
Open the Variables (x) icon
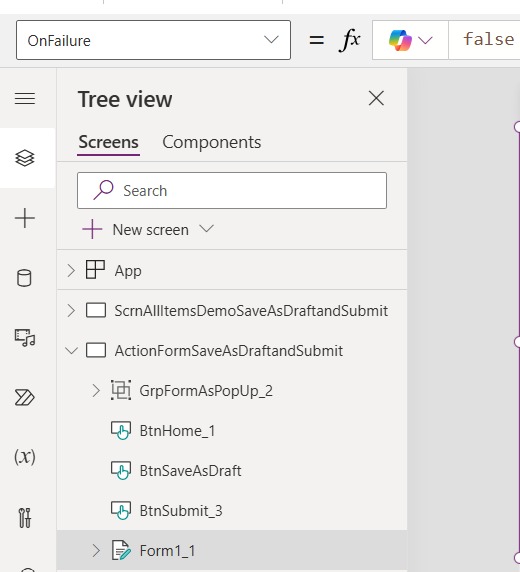click(25, 457)
